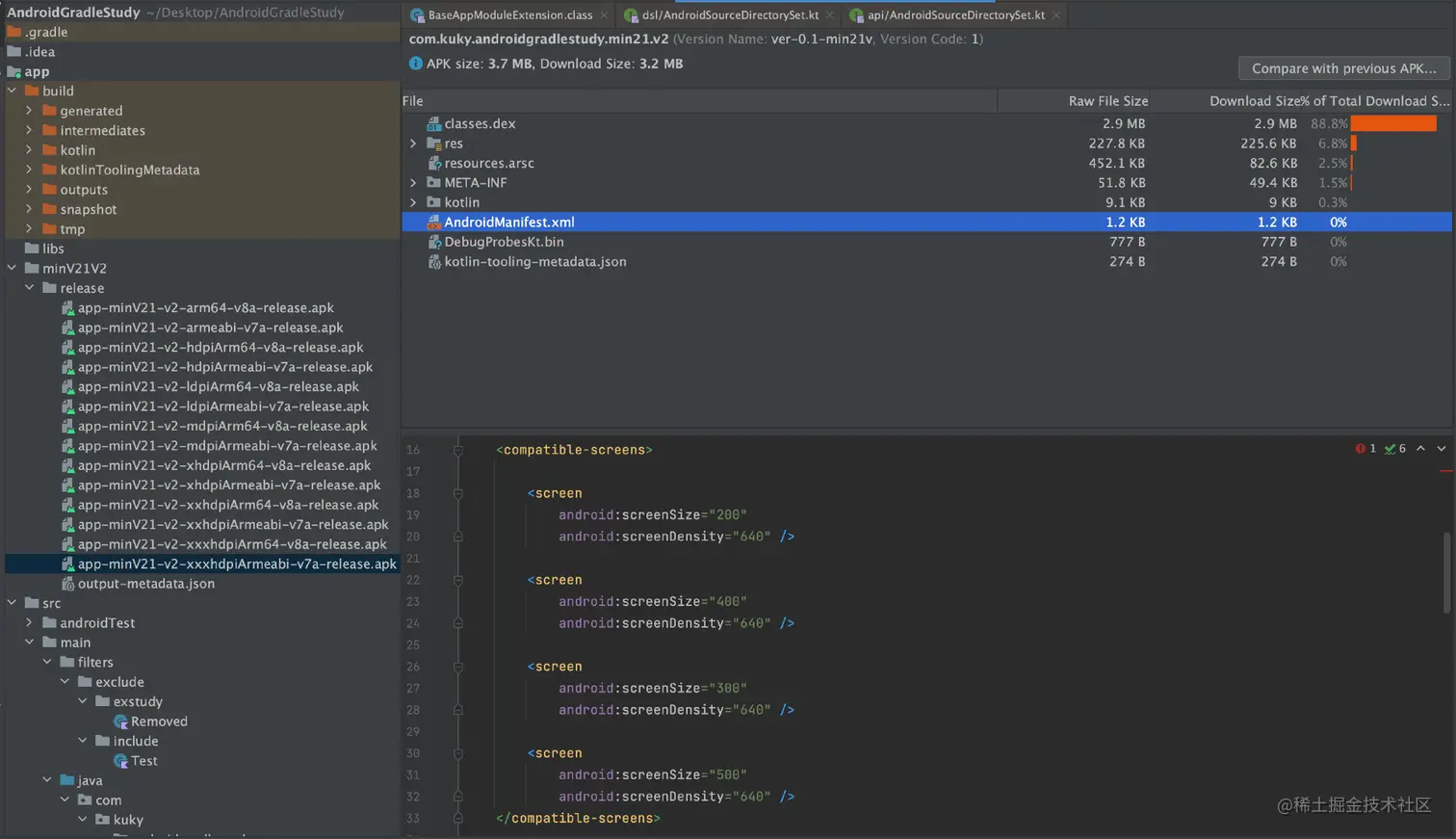Click the output-metadata.json file icon
This screenshot has width=1456, height=839.
(x=68, y=584)
